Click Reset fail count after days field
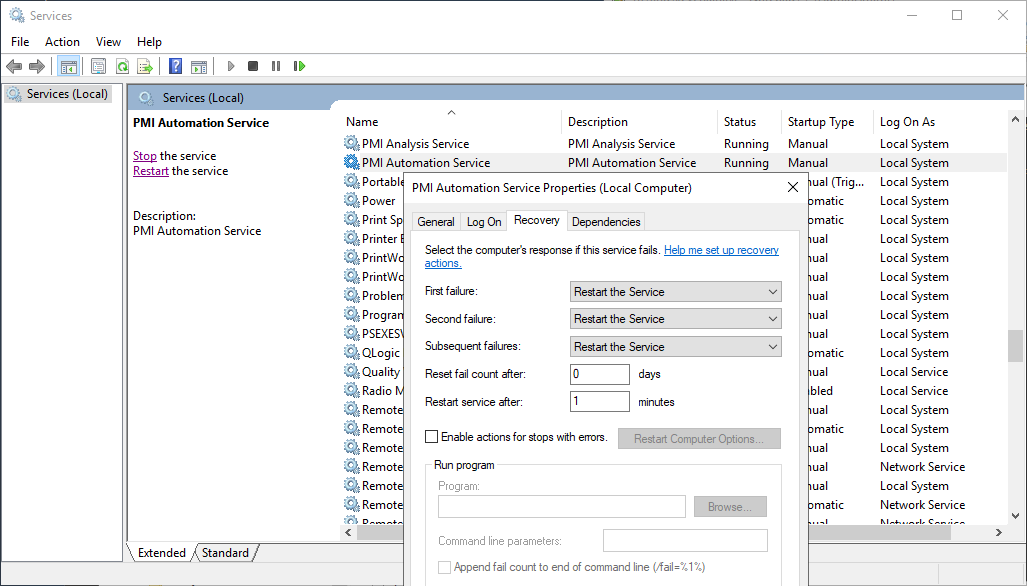Image resolution: width=1027 pixels, height=586 pixels. (x=599, y=374)
